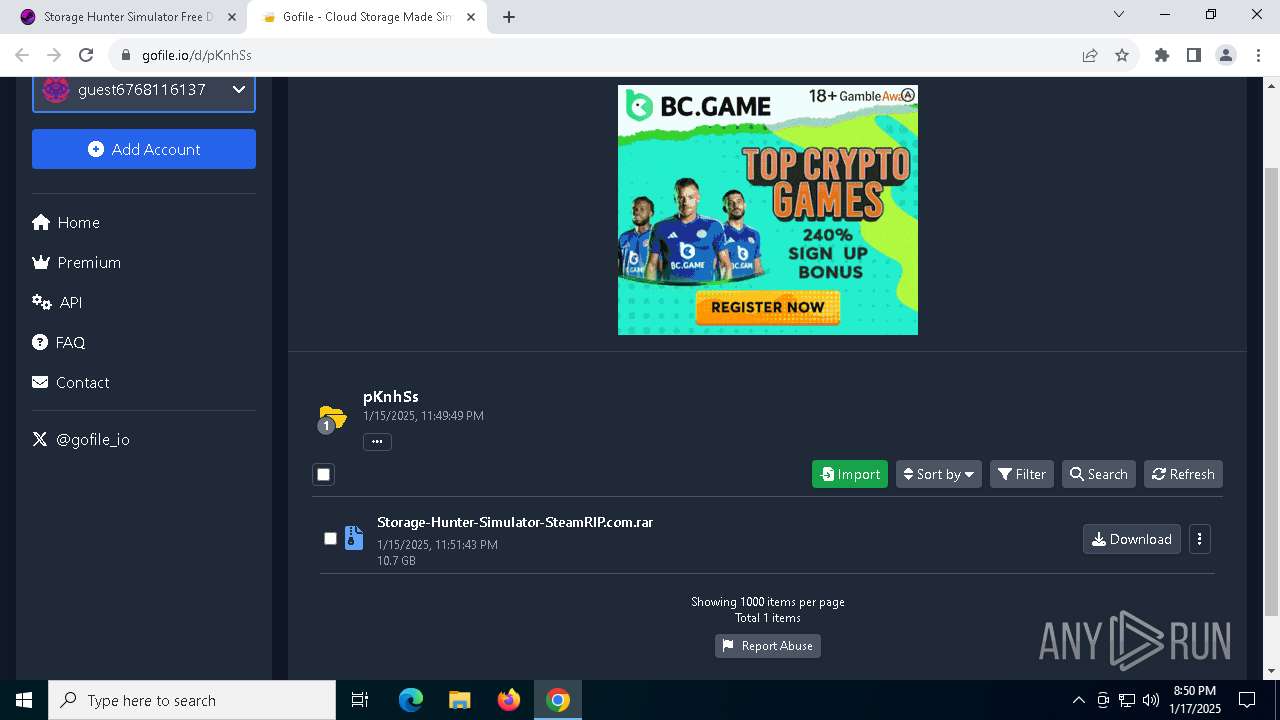The height and width of the screenshot is (720, 1280).
Task: Click the rar archive file icon
Action: point(354,538)
